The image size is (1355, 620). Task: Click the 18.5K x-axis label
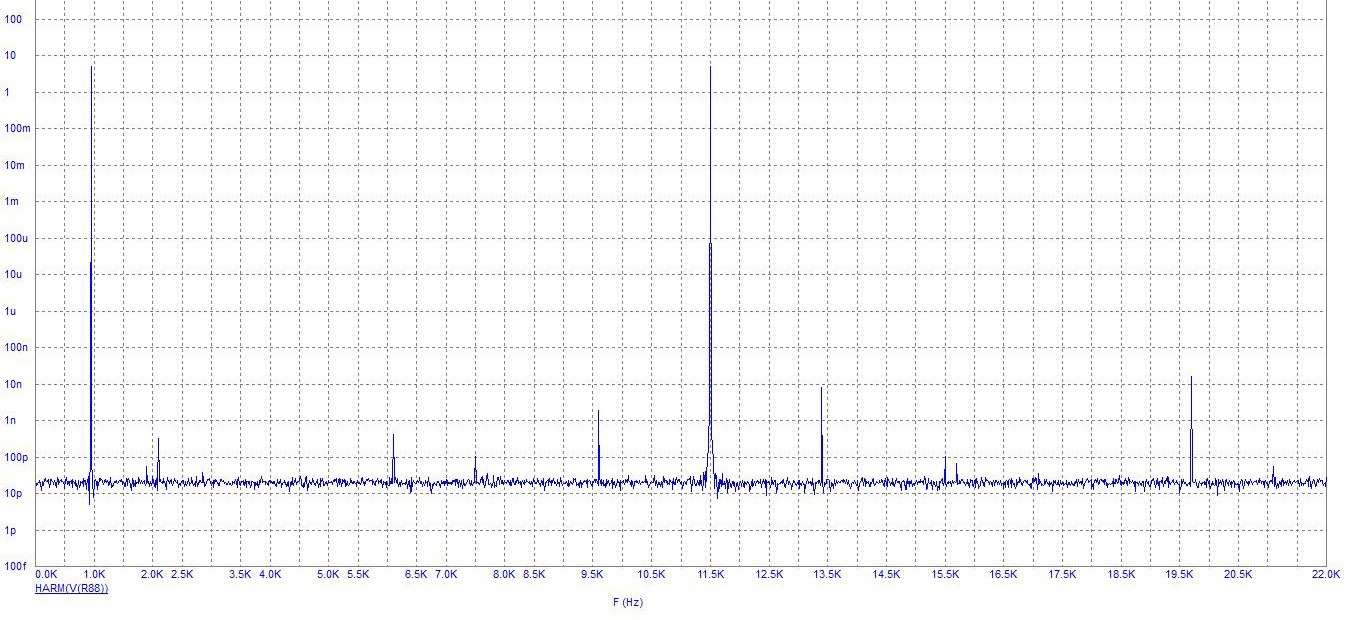coord(1121,575)
